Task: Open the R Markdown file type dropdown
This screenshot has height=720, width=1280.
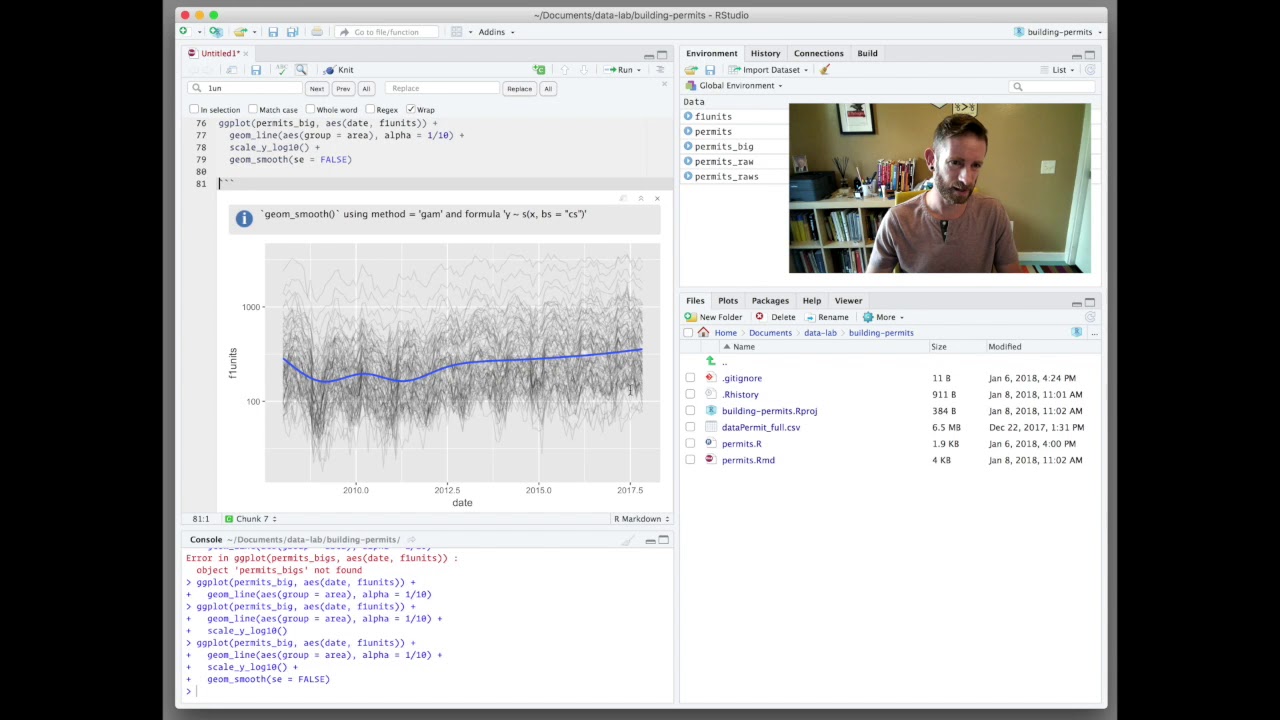Action: coord(641,519)
